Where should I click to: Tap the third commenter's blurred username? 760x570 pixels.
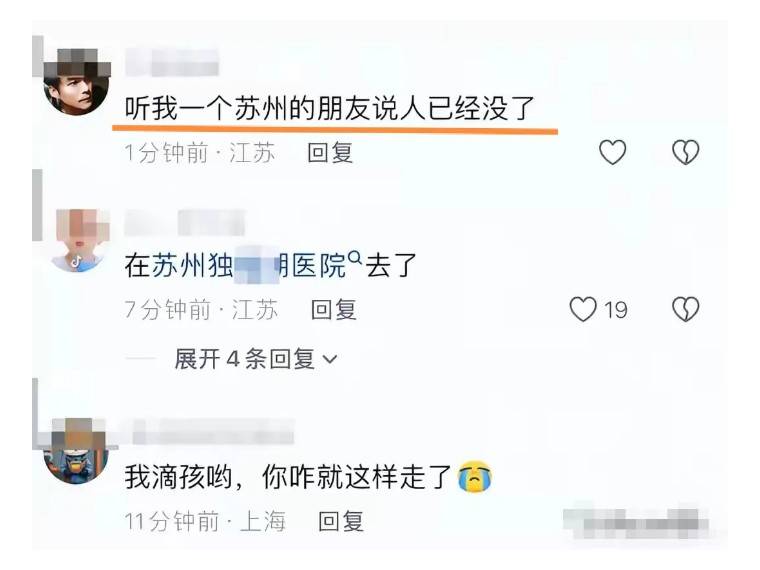coord(213,431)
